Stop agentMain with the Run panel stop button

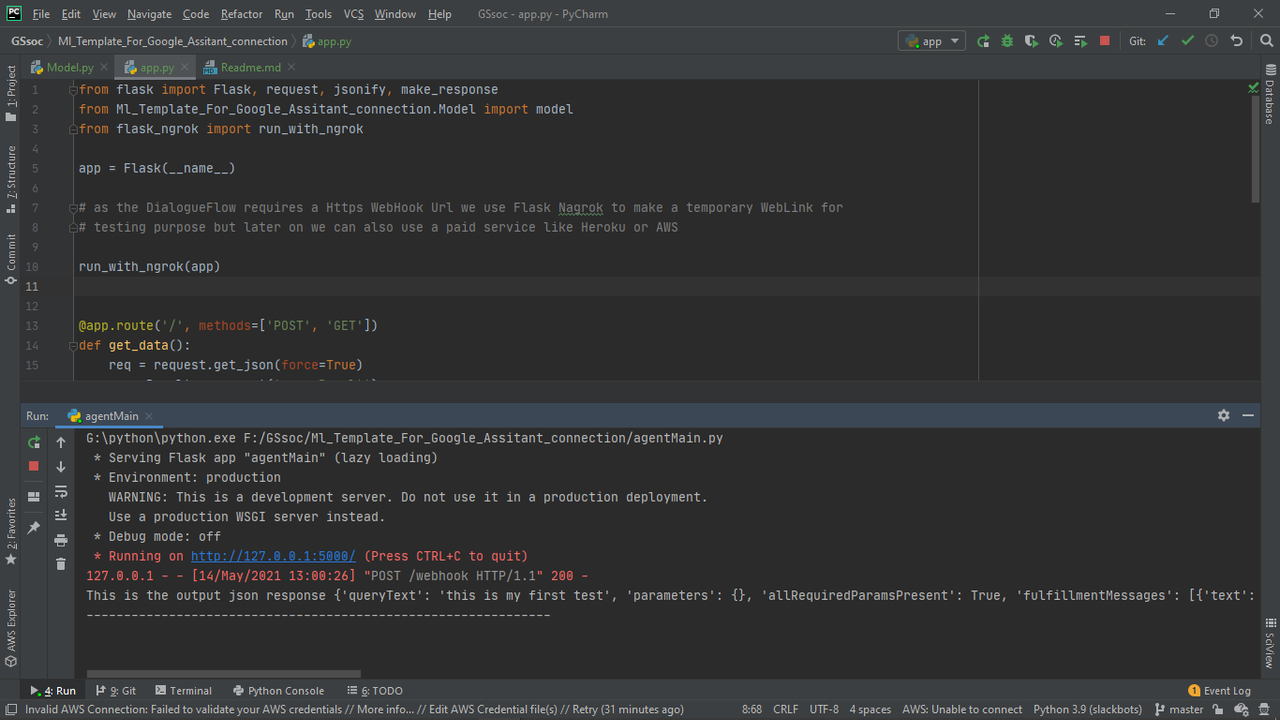pyautogui.click(x=34, y=466)
